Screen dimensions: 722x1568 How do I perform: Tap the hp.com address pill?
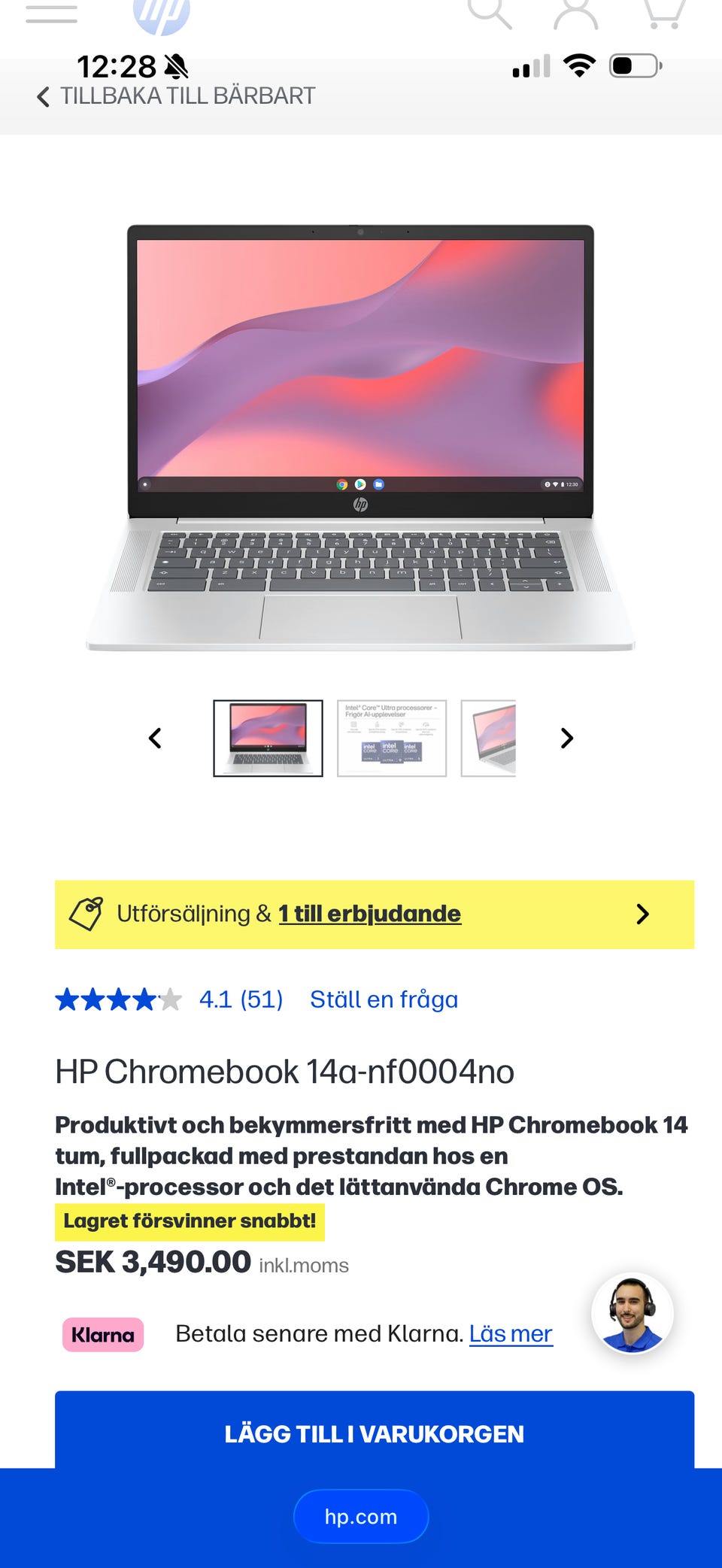(x=361, y=1517)
